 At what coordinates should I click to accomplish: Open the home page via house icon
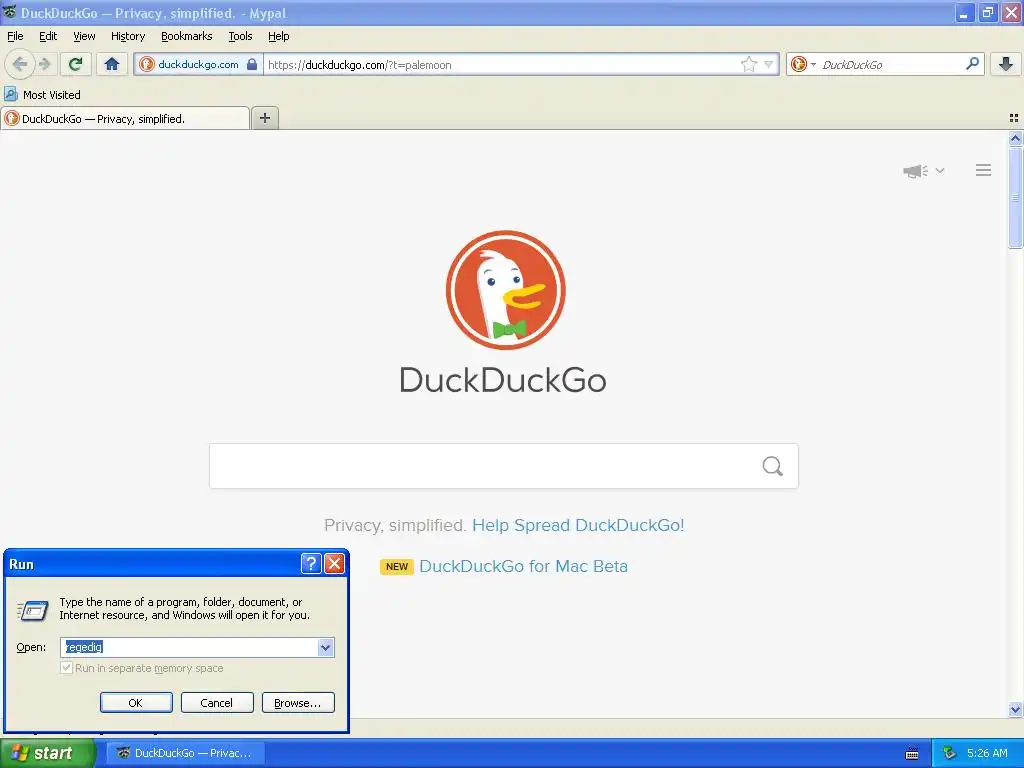112,64
